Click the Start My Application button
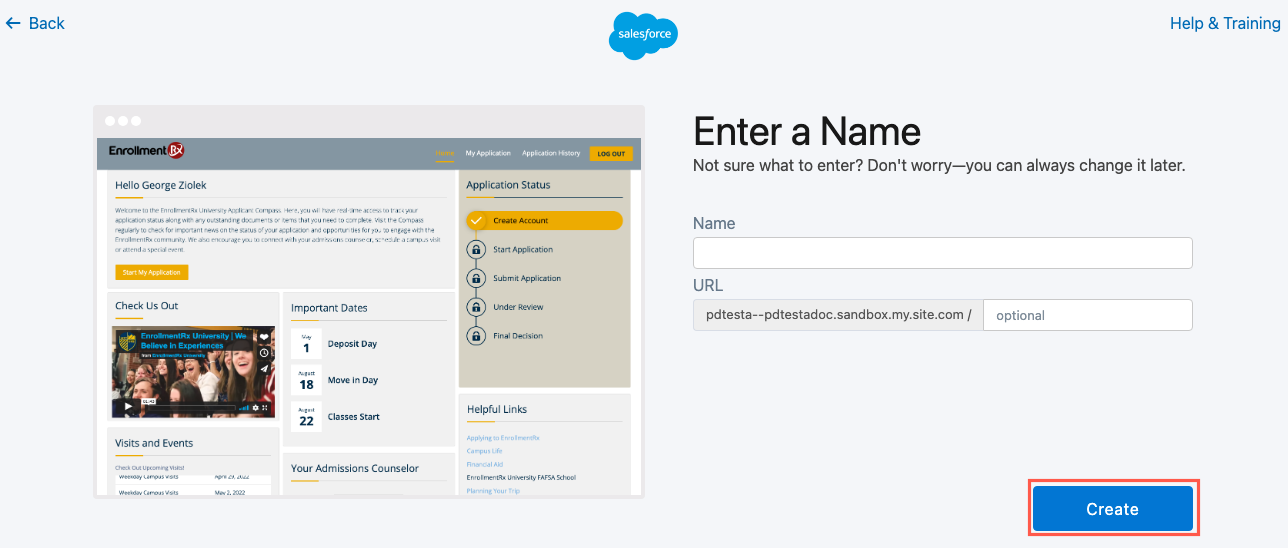Image resolution: width=1288 pixels, height=548 pixels. pos(151,272)
